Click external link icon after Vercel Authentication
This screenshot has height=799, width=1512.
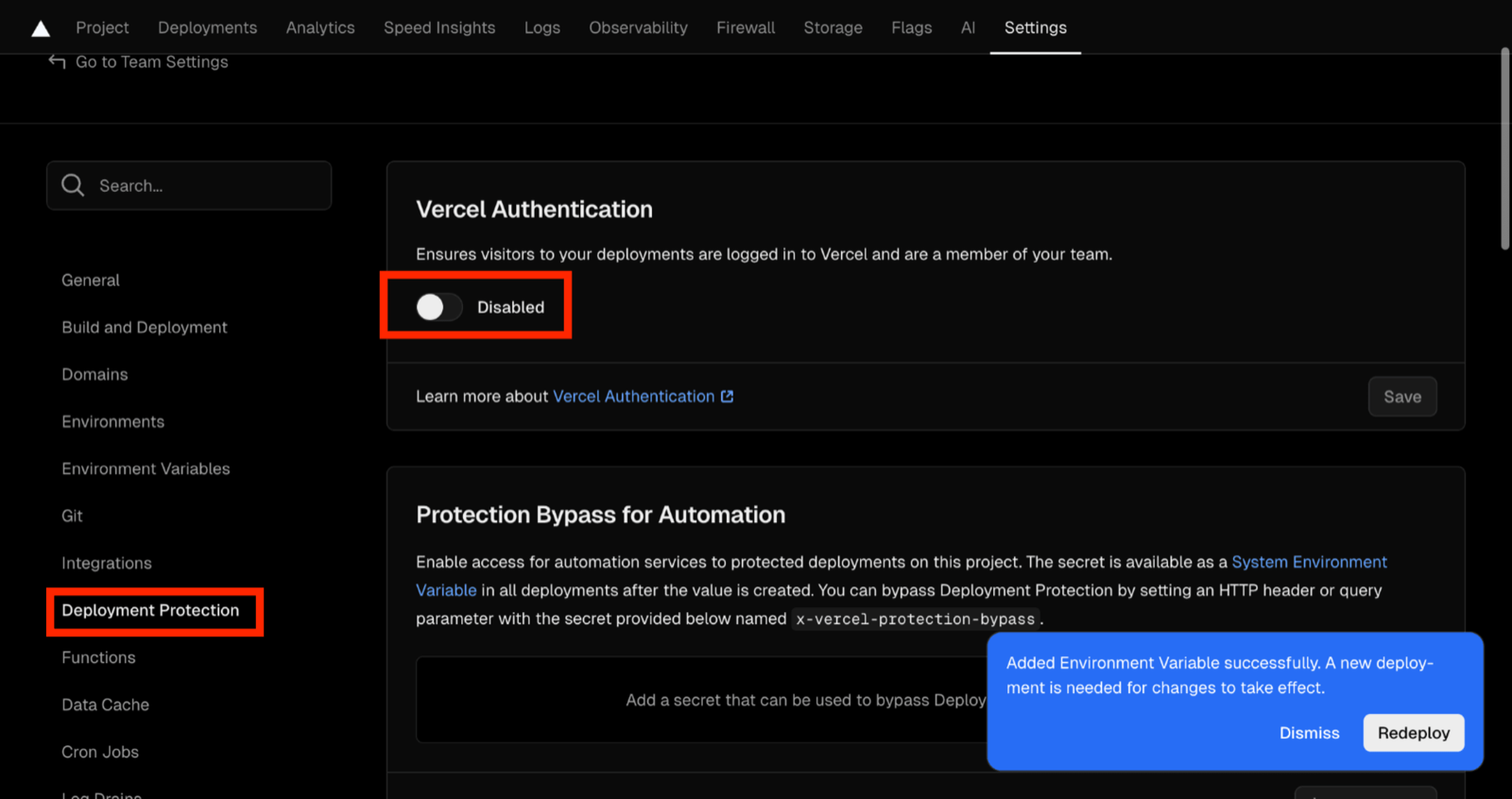click(727, 397)
